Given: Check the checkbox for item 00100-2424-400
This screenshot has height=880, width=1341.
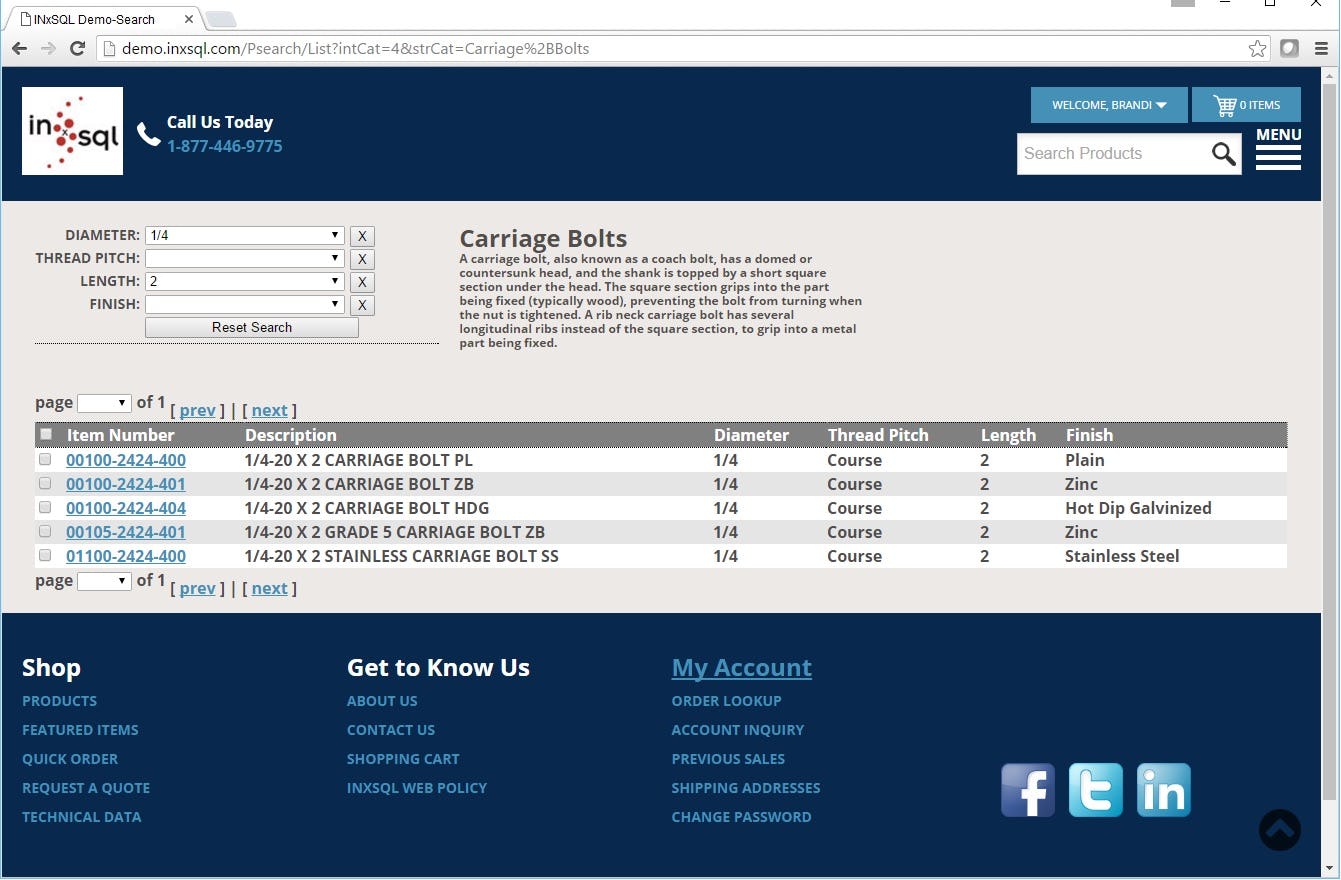Looking at the screenshot, I should coord(45,459).
